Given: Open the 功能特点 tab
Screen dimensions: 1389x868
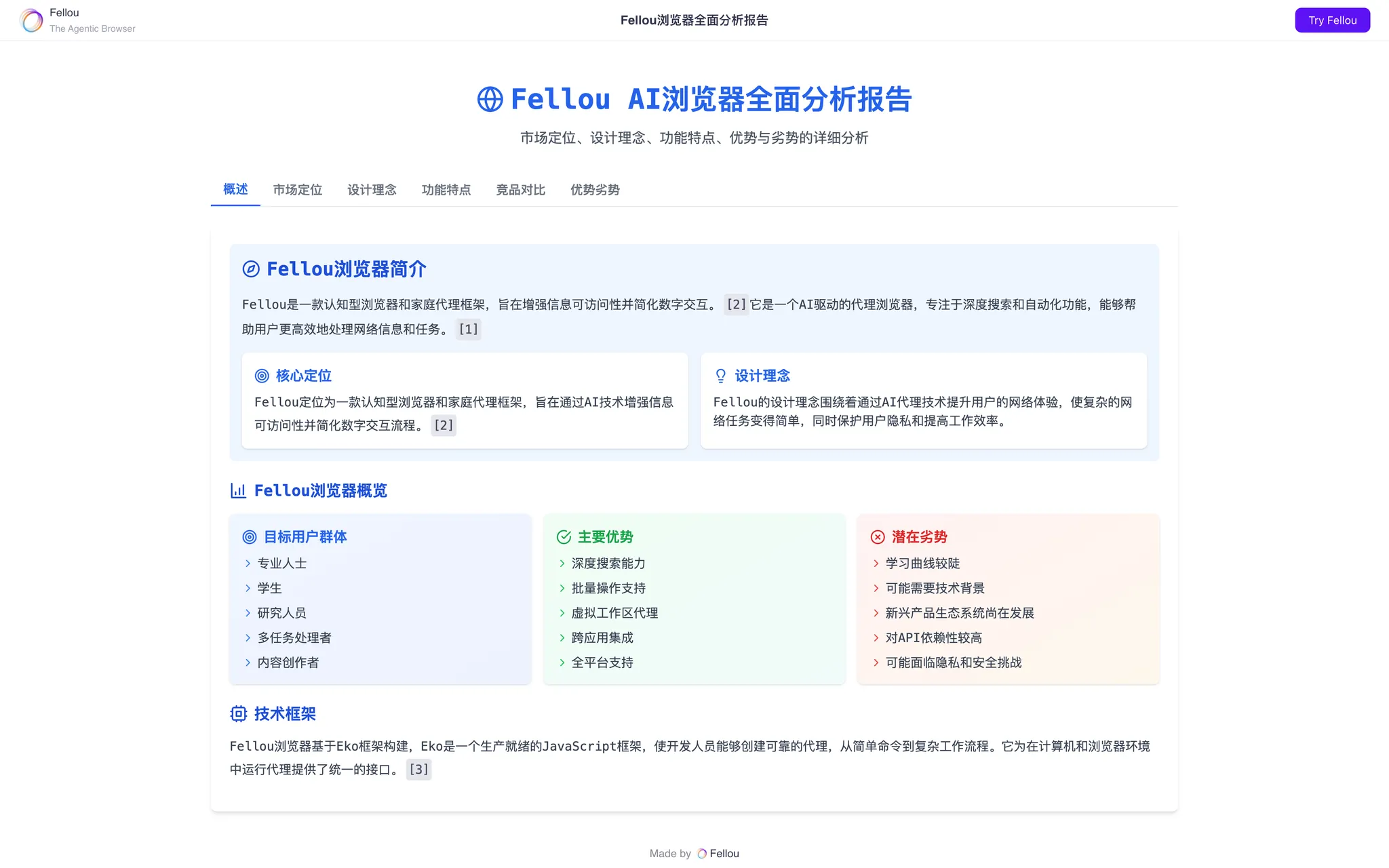Looking at the screenshot, I should (x=446, y=190).
